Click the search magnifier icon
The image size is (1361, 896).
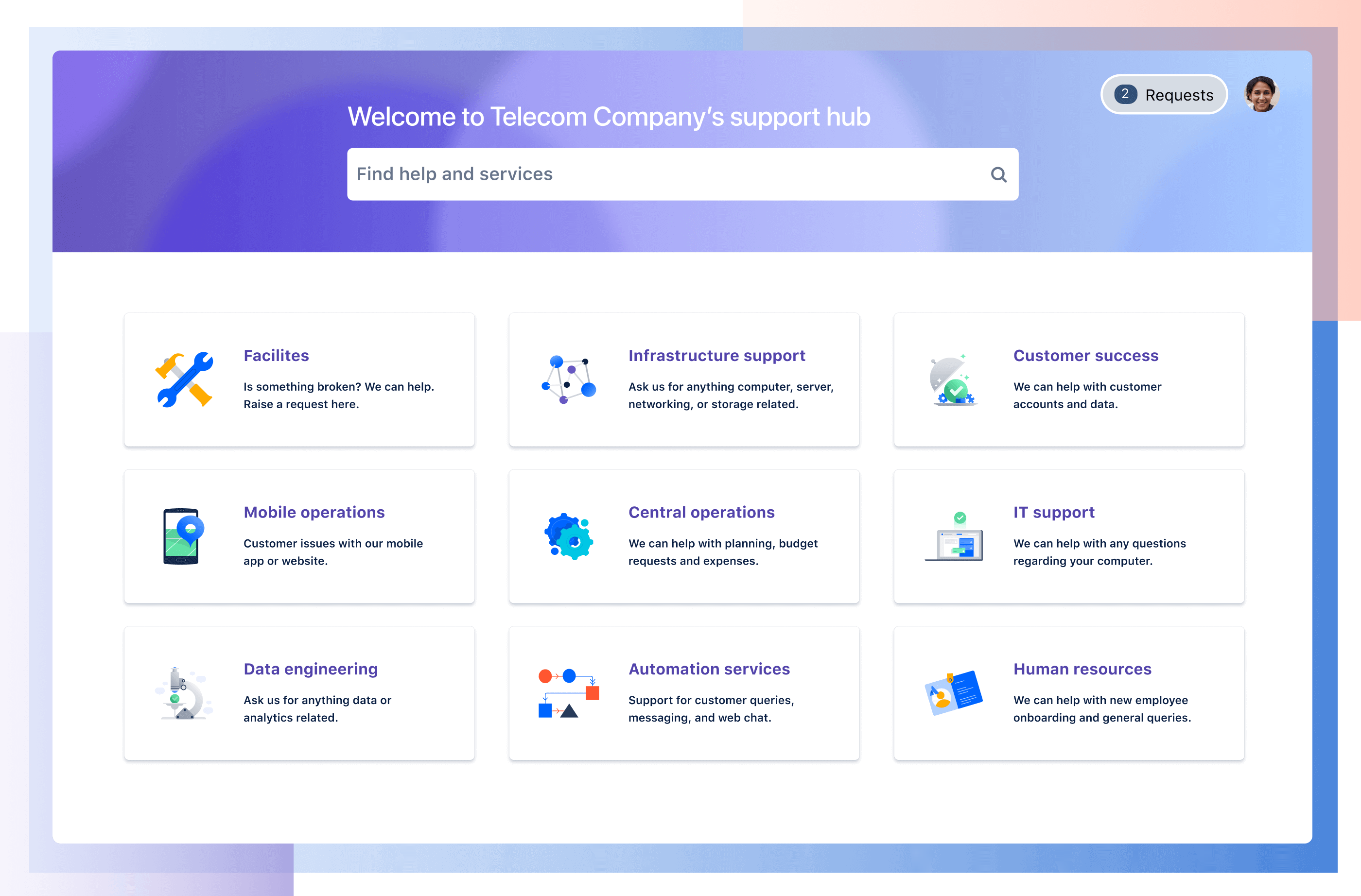[x=996, y=174]
